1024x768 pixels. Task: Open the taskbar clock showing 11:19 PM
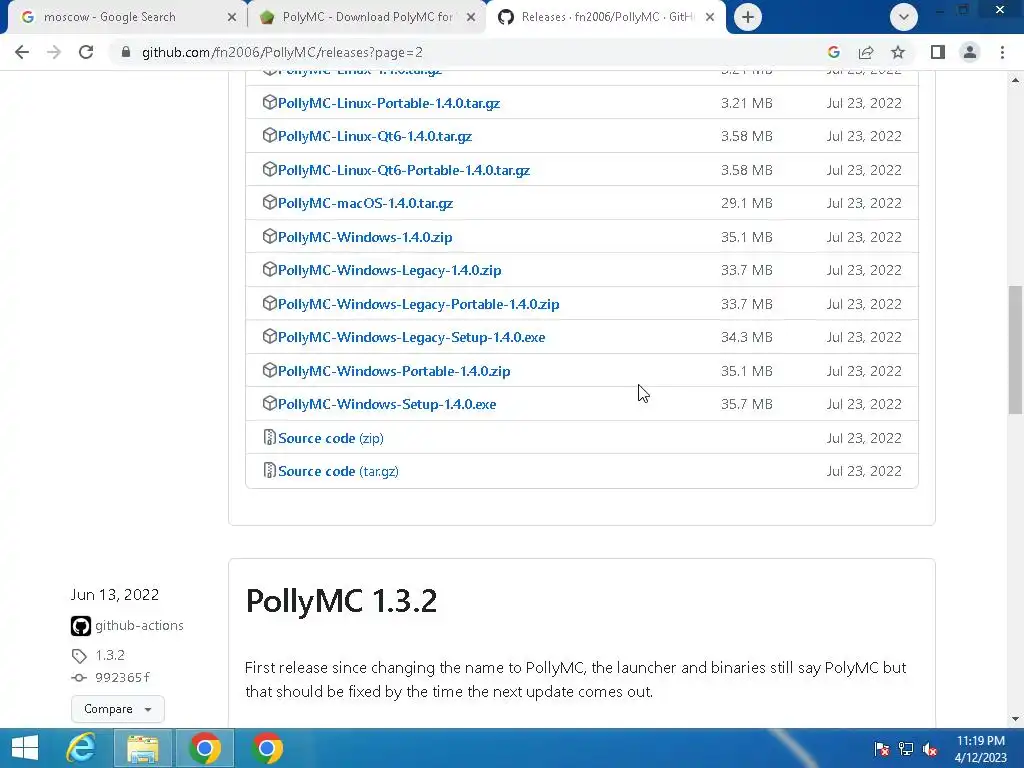click(x=980, y=749)
